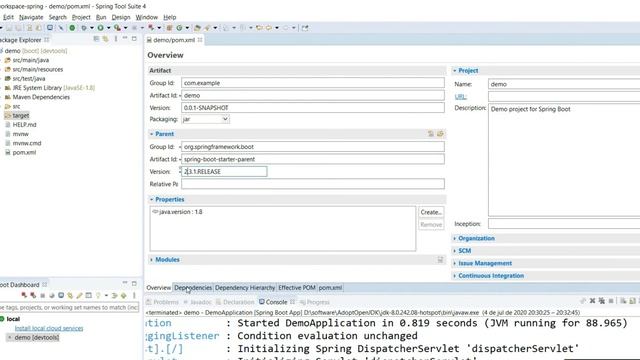Expand the Organization section

click(454, 238)
